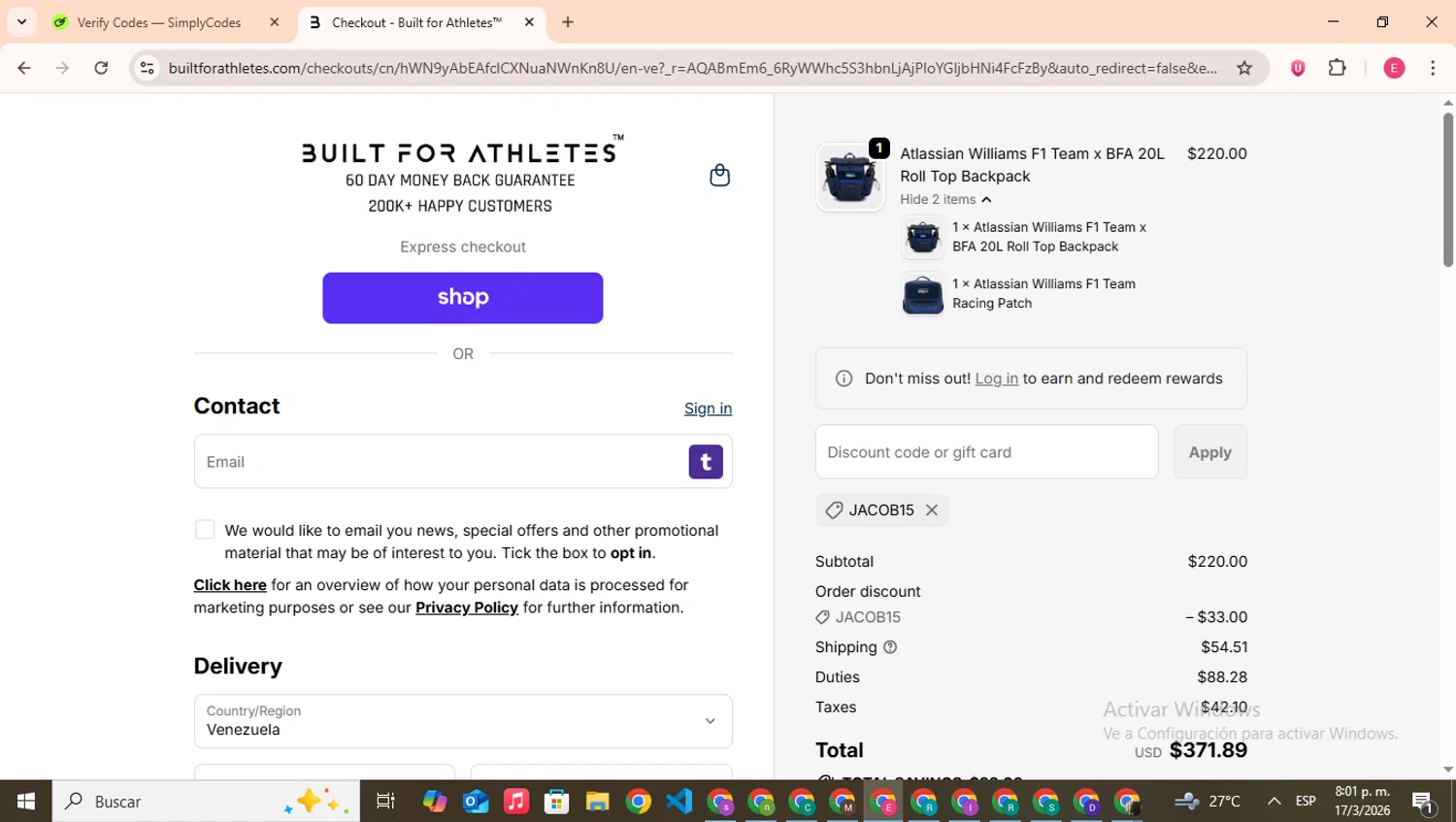
Task: Reload the checkout page
Action: click(101, 68)
